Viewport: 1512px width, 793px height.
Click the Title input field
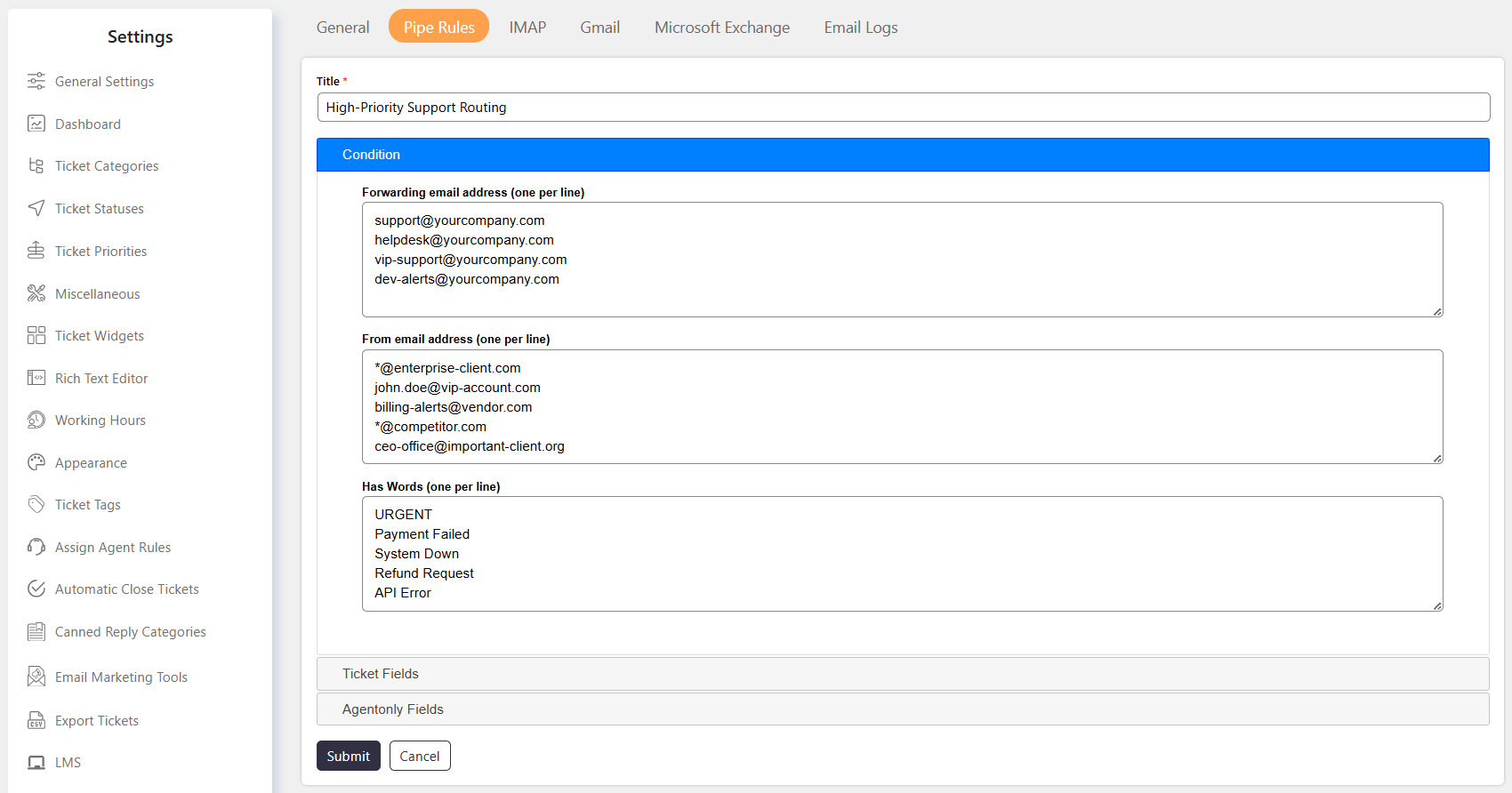(x=903, y=107)
